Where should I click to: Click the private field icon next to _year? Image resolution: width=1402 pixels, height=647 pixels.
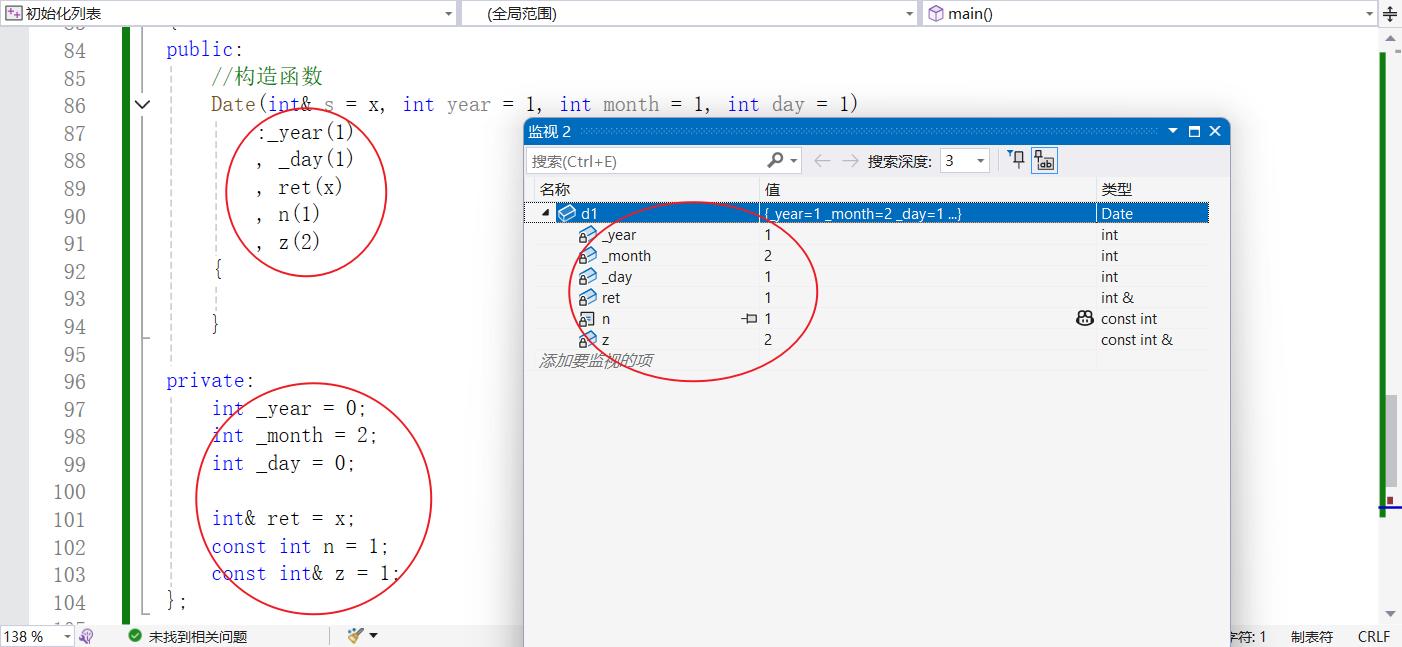tap(588, 235)
